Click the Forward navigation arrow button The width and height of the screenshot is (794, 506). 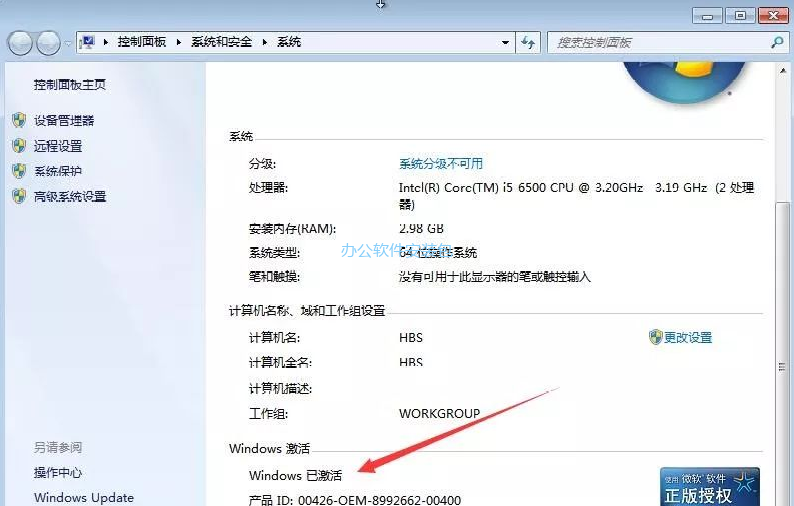click(49, 43)
